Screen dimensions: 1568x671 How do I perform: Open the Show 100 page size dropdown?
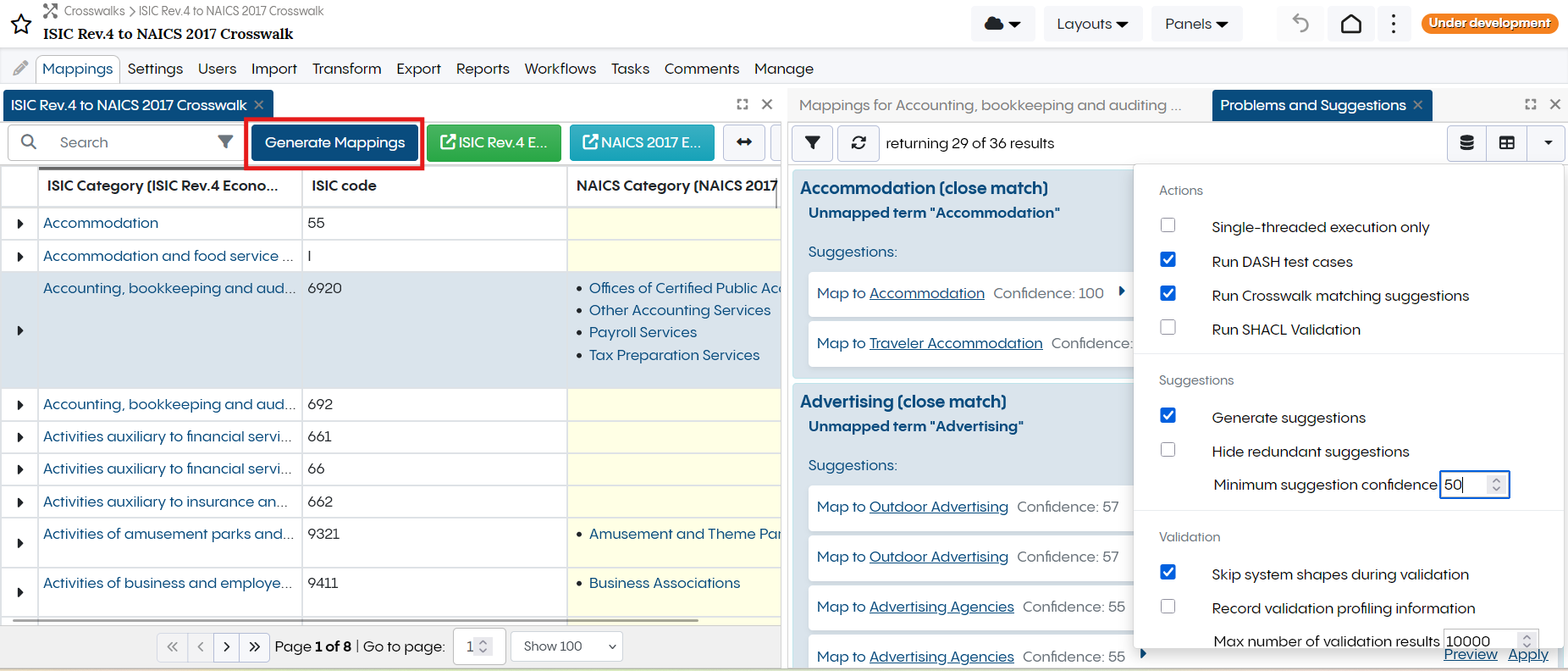[567, 646]
